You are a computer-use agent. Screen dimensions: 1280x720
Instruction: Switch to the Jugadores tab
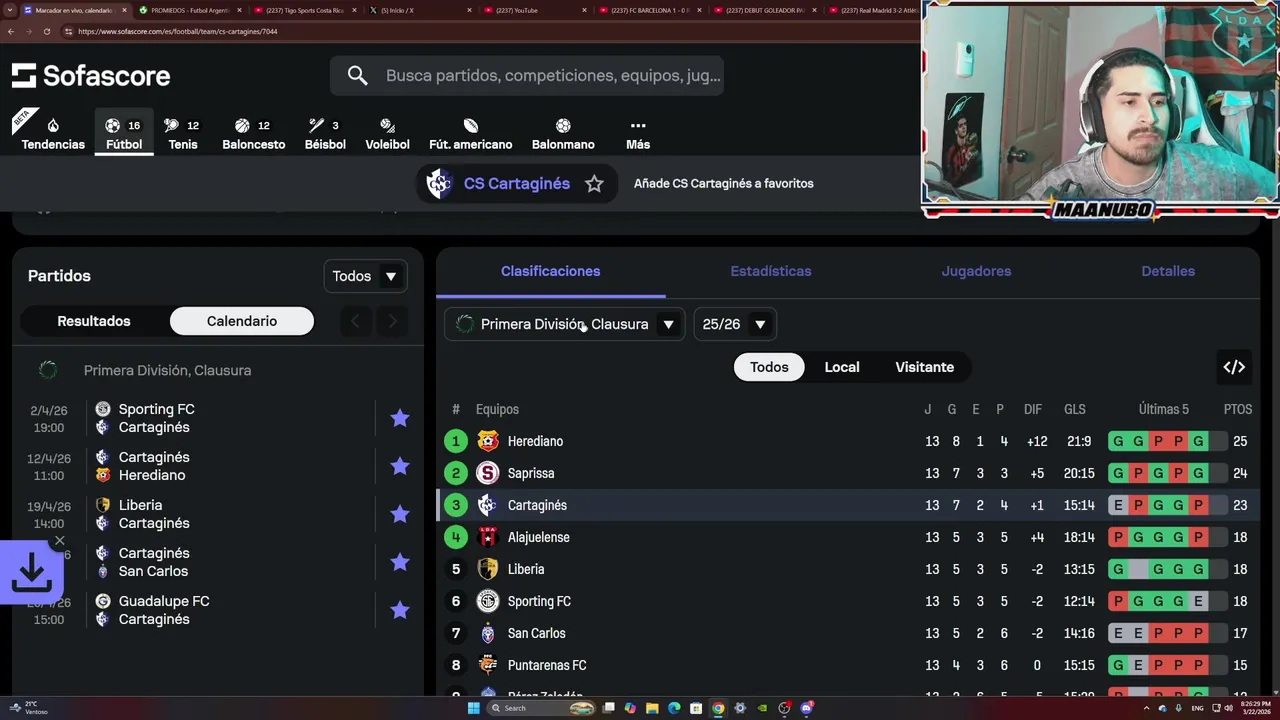(976, 271)
